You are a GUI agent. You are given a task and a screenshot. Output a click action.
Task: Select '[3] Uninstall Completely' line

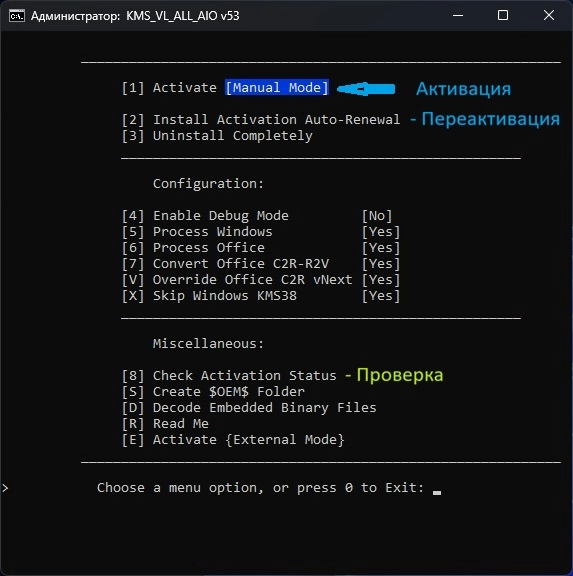tap(217, 136)
